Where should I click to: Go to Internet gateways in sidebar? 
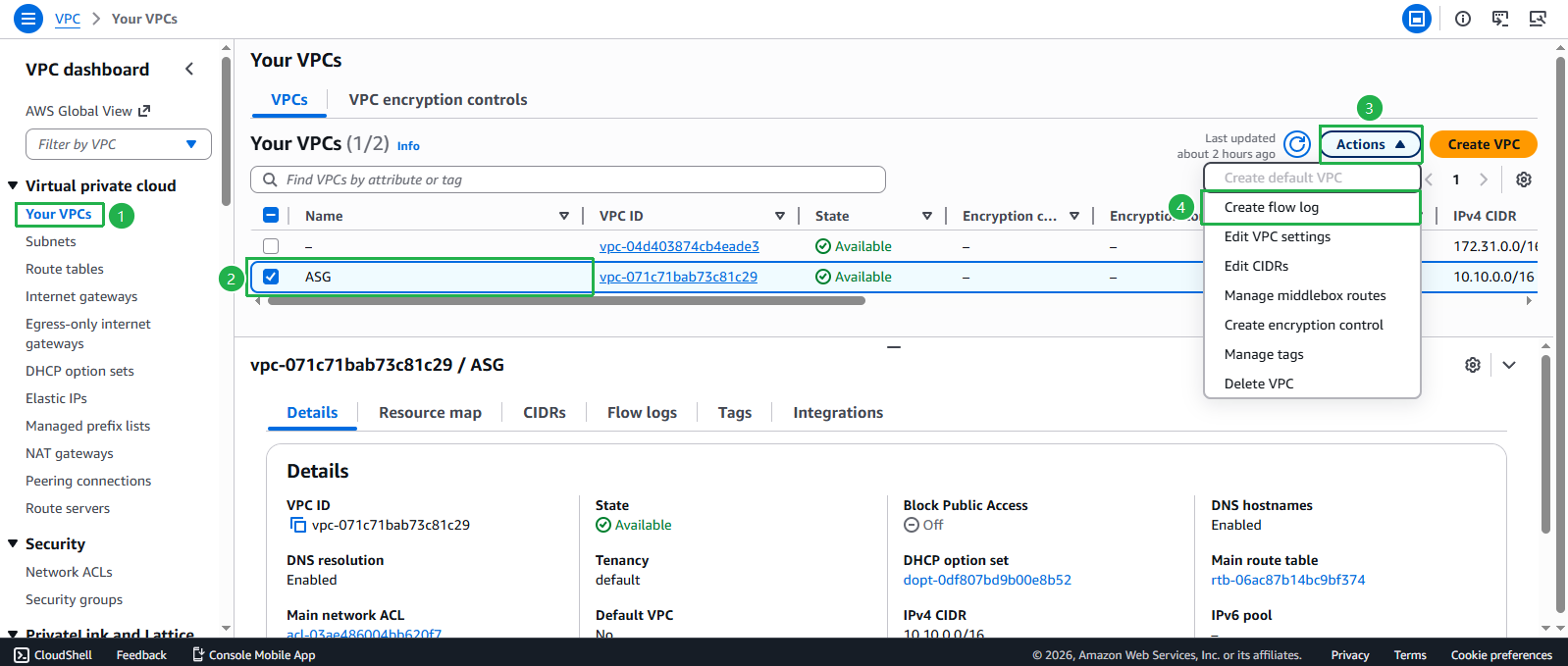pyautogui.click(x=81, y=296)
